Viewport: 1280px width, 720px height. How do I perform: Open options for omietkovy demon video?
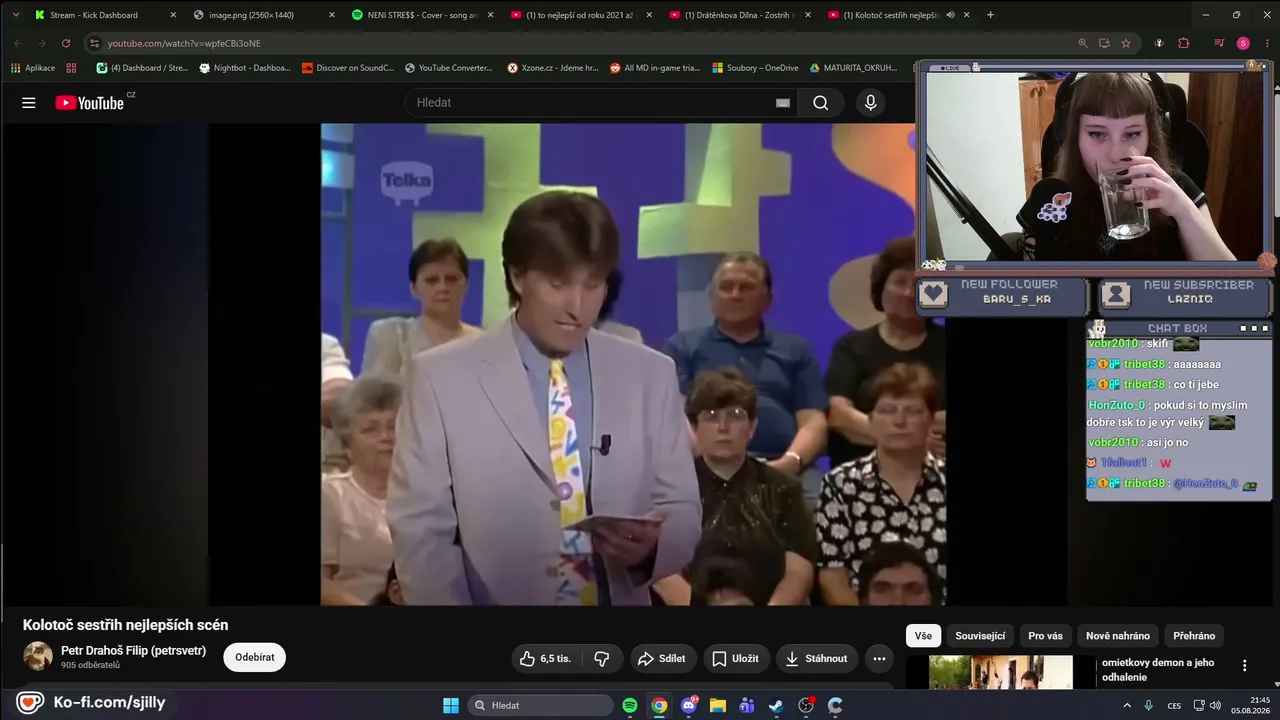1245,666
